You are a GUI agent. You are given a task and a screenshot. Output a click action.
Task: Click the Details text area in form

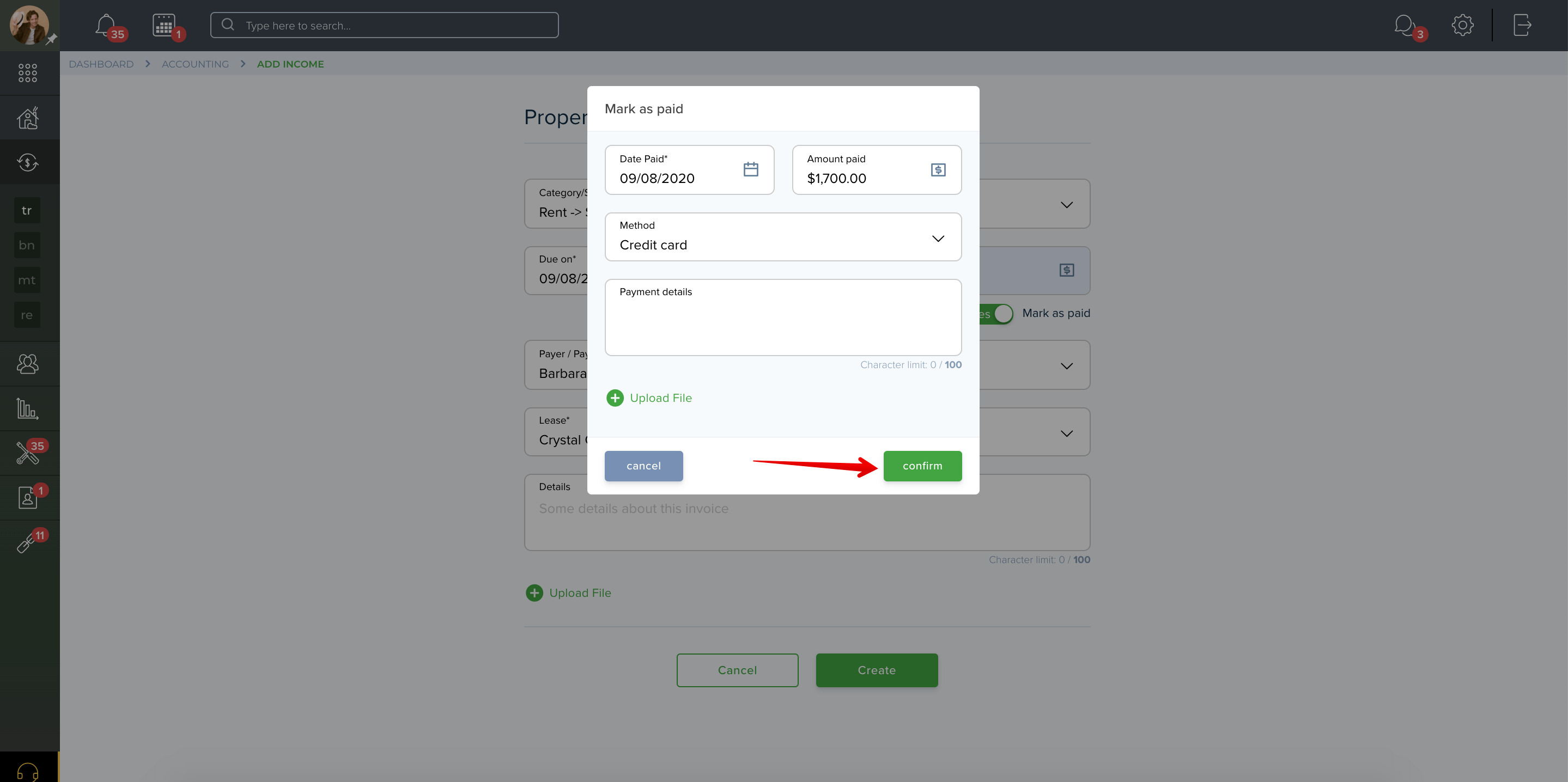point(807,512)
